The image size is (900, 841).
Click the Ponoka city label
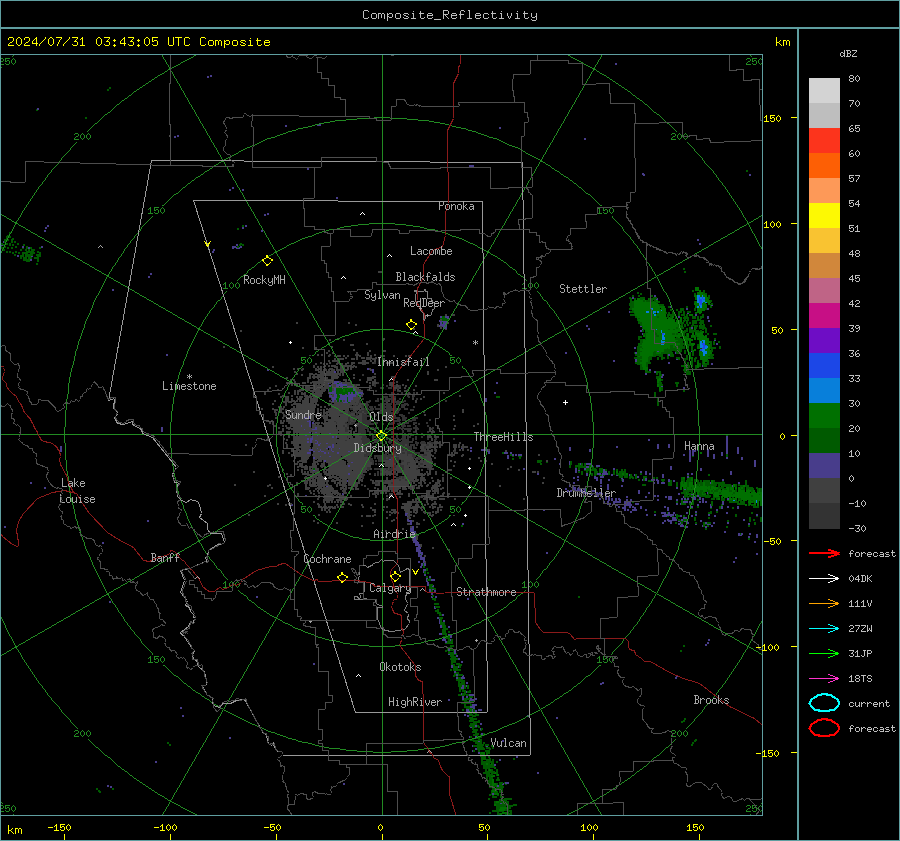click(456, 206)
